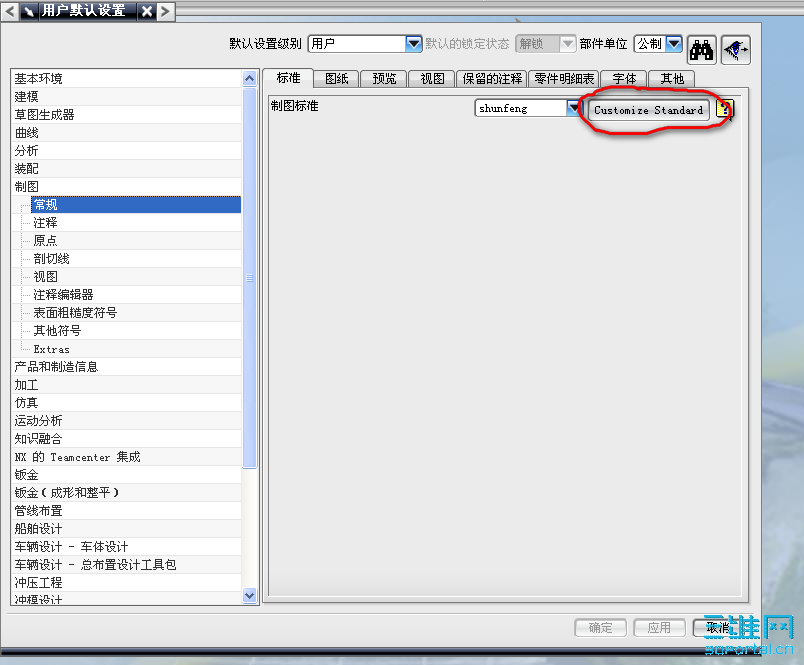Viewport: 804px width, 665px height.
Task: Select 船舶设计 in the category list
Action: point(126,529)
